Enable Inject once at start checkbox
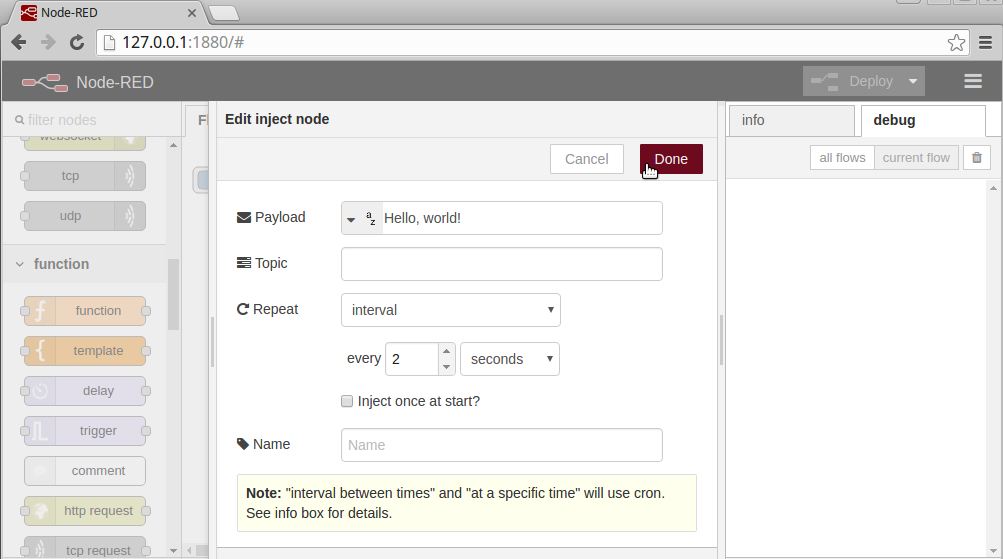 pyautogui.click(x=348, y=401)
